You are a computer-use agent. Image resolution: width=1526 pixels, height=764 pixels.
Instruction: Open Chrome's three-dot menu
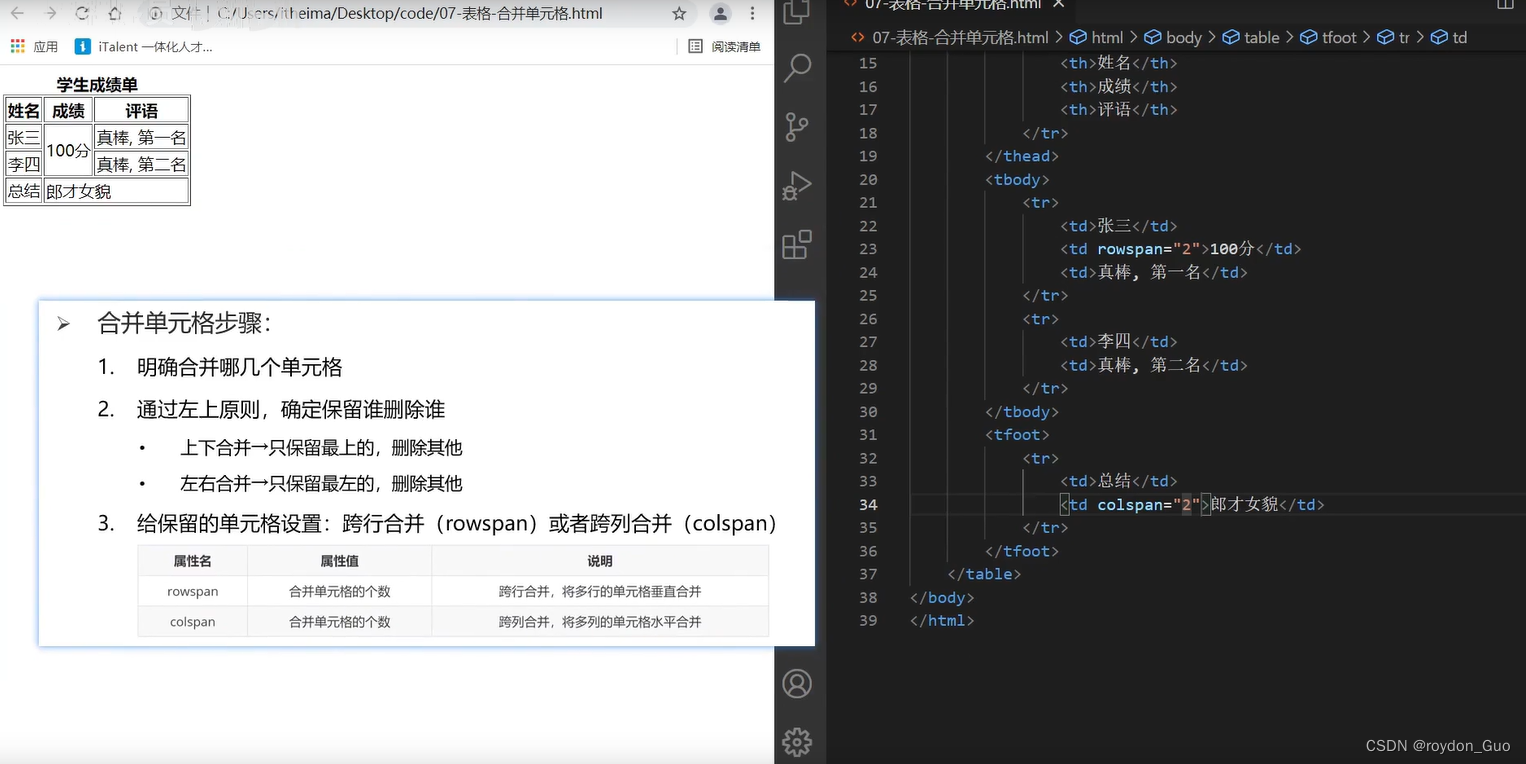(752, 14)
